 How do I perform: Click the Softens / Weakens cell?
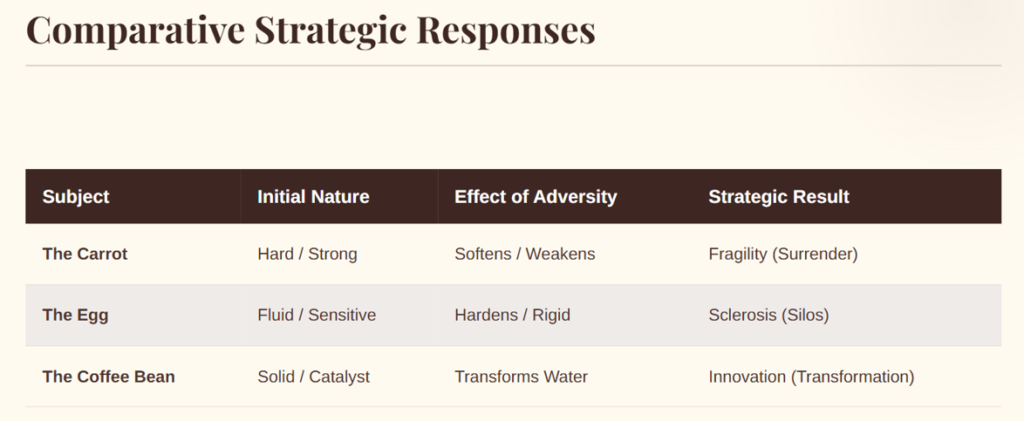pos(525,254)
